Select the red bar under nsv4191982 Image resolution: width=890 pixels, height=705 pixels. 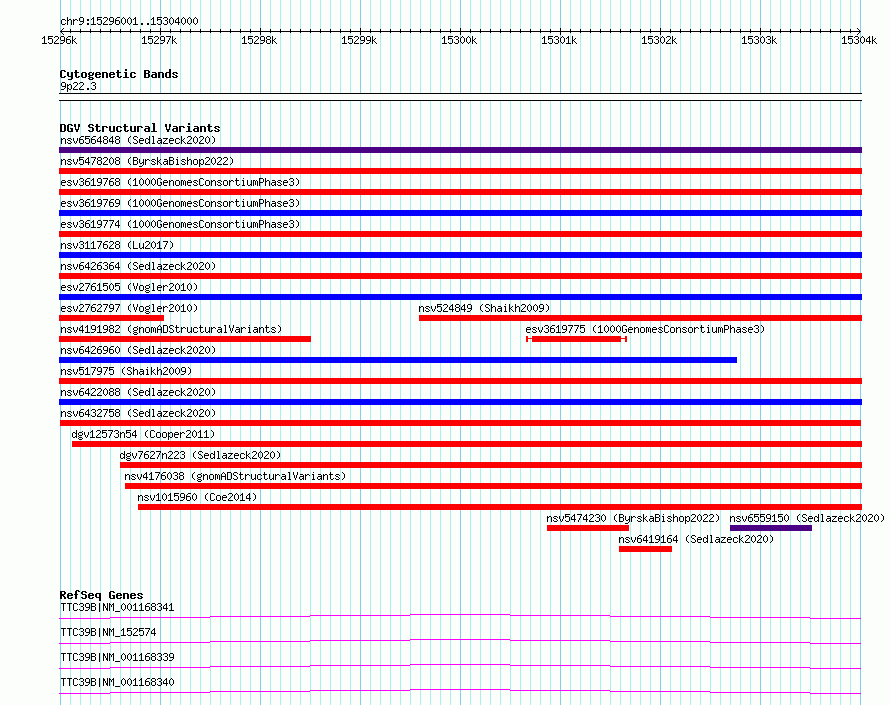(x=185, y=339)
